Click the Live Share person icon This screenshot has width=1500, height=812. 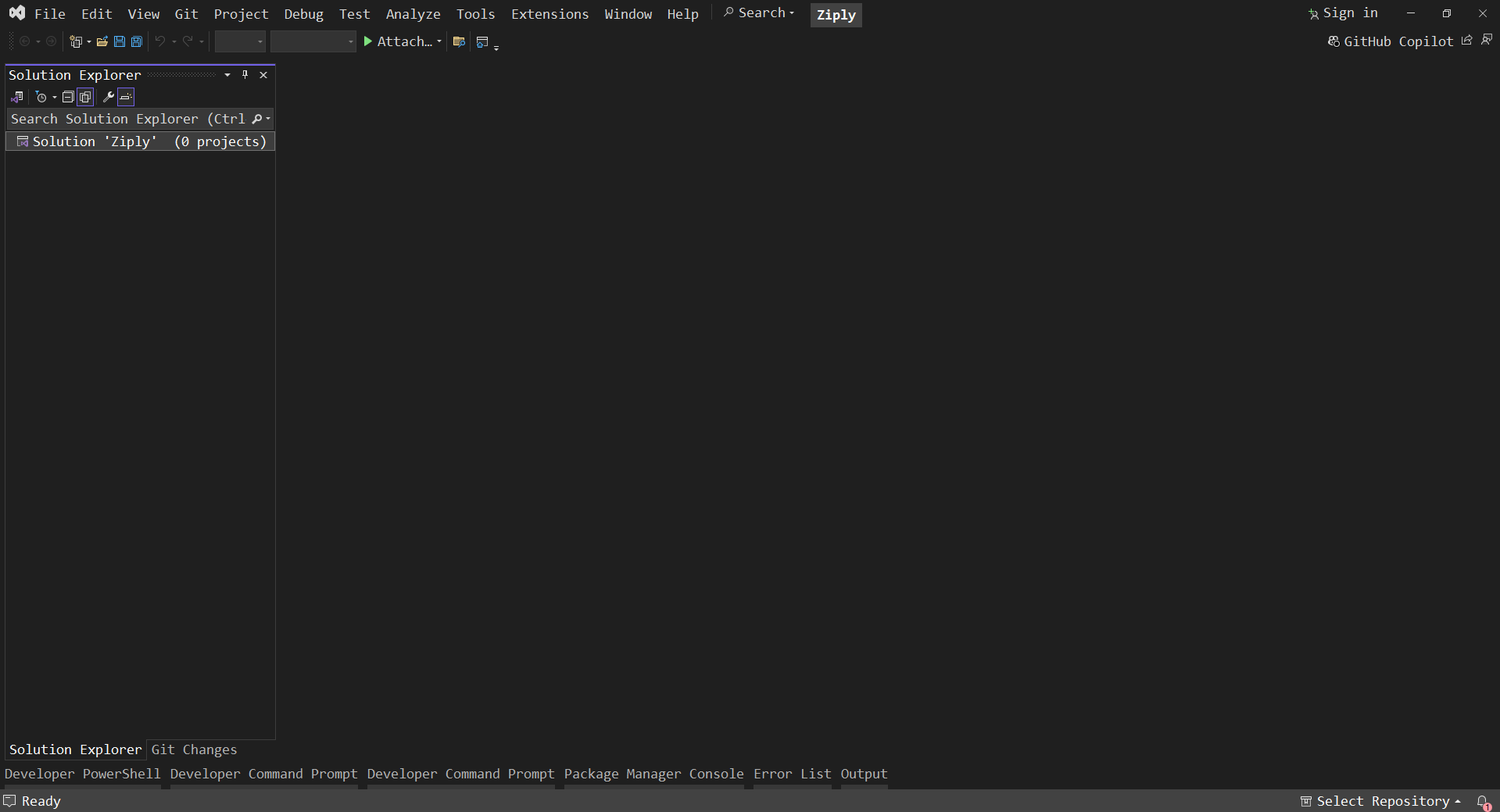click(1487, 40)
